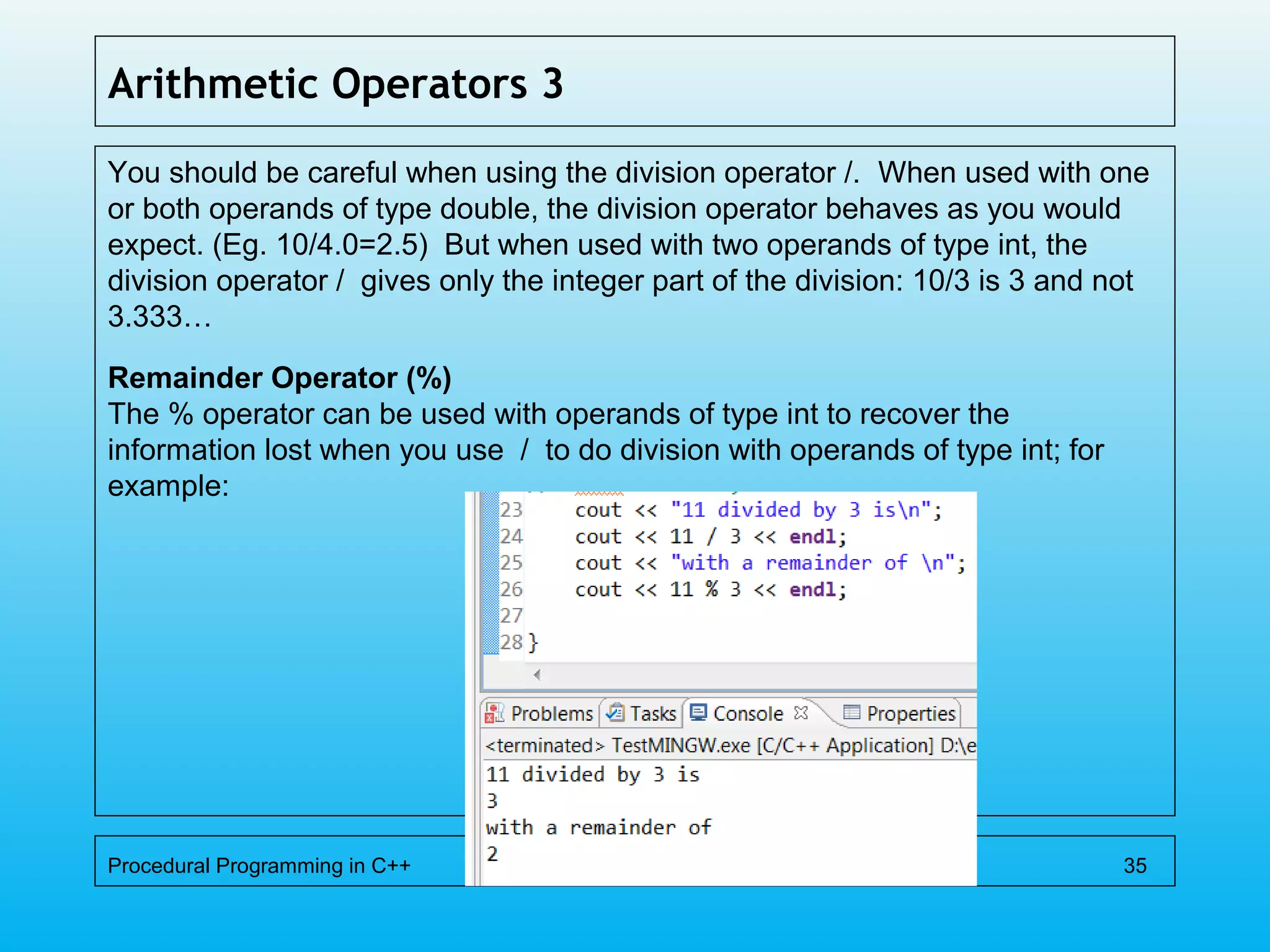Viewport: 1270px width, 952px height.
Task: Click line number 28 in editor
Action: (511, 642)
